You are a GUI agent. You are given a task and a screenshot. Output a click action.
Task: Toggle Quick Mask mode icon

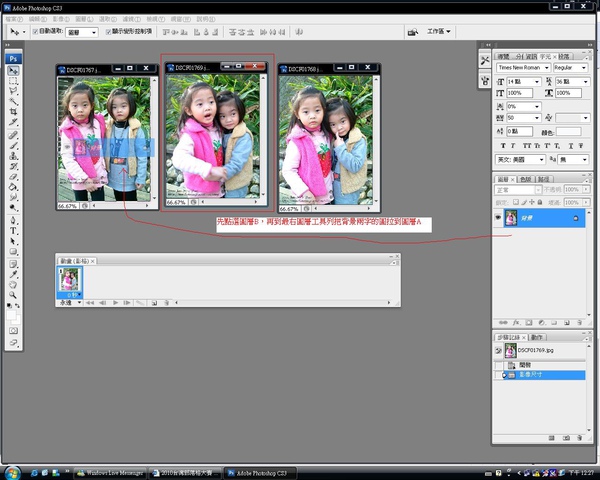point(13,331)
